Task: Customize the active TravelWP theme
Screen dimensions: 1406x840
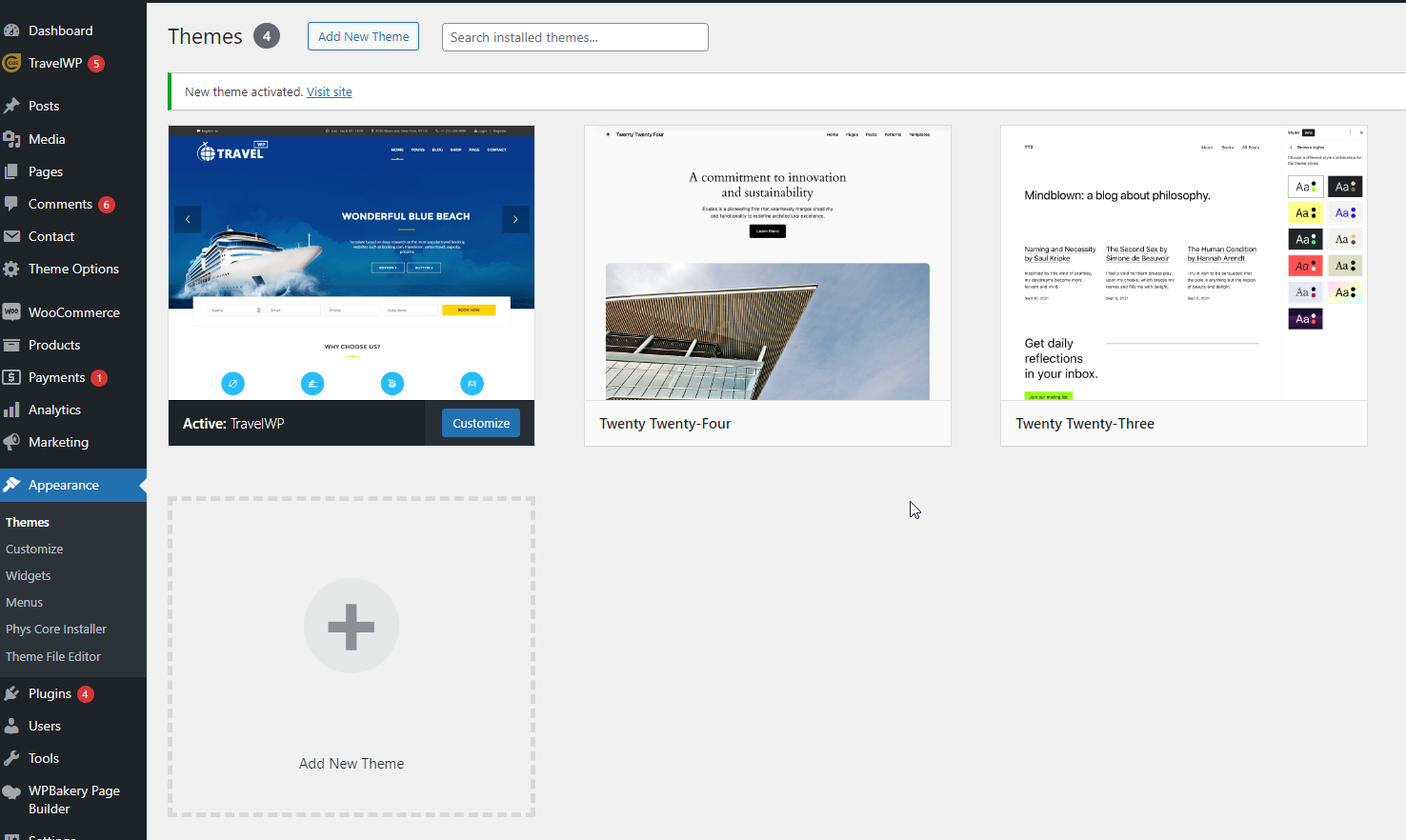Action: (480, 422)
